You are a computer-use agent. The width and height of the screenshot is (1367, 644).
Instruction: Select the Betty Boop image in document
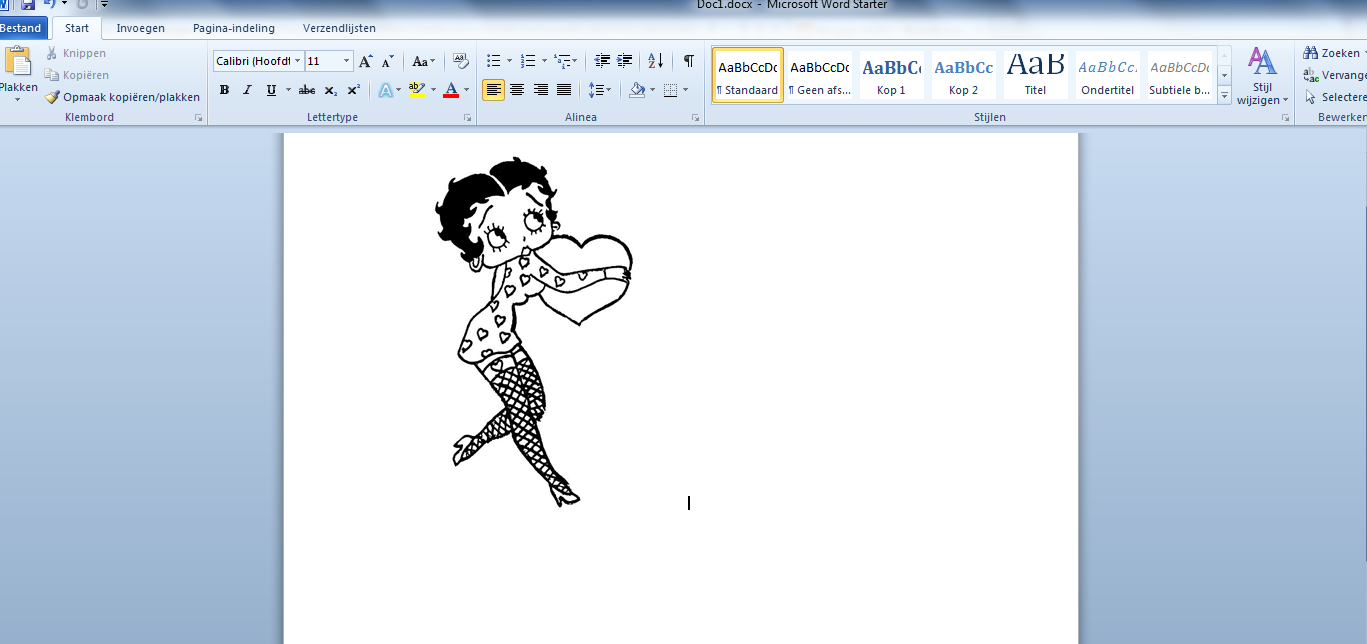point(532,330)
